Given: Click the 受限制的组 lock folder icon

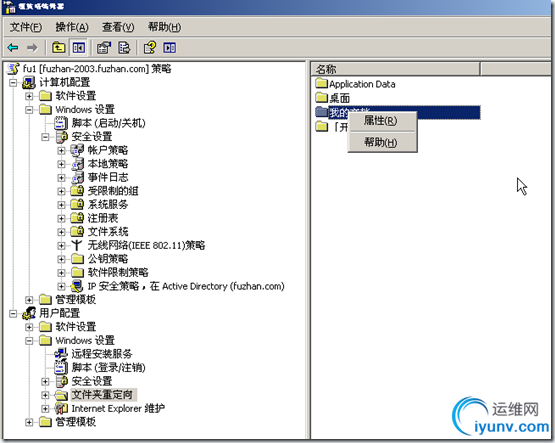Looking at the screenshot, I should click(77, 191).
